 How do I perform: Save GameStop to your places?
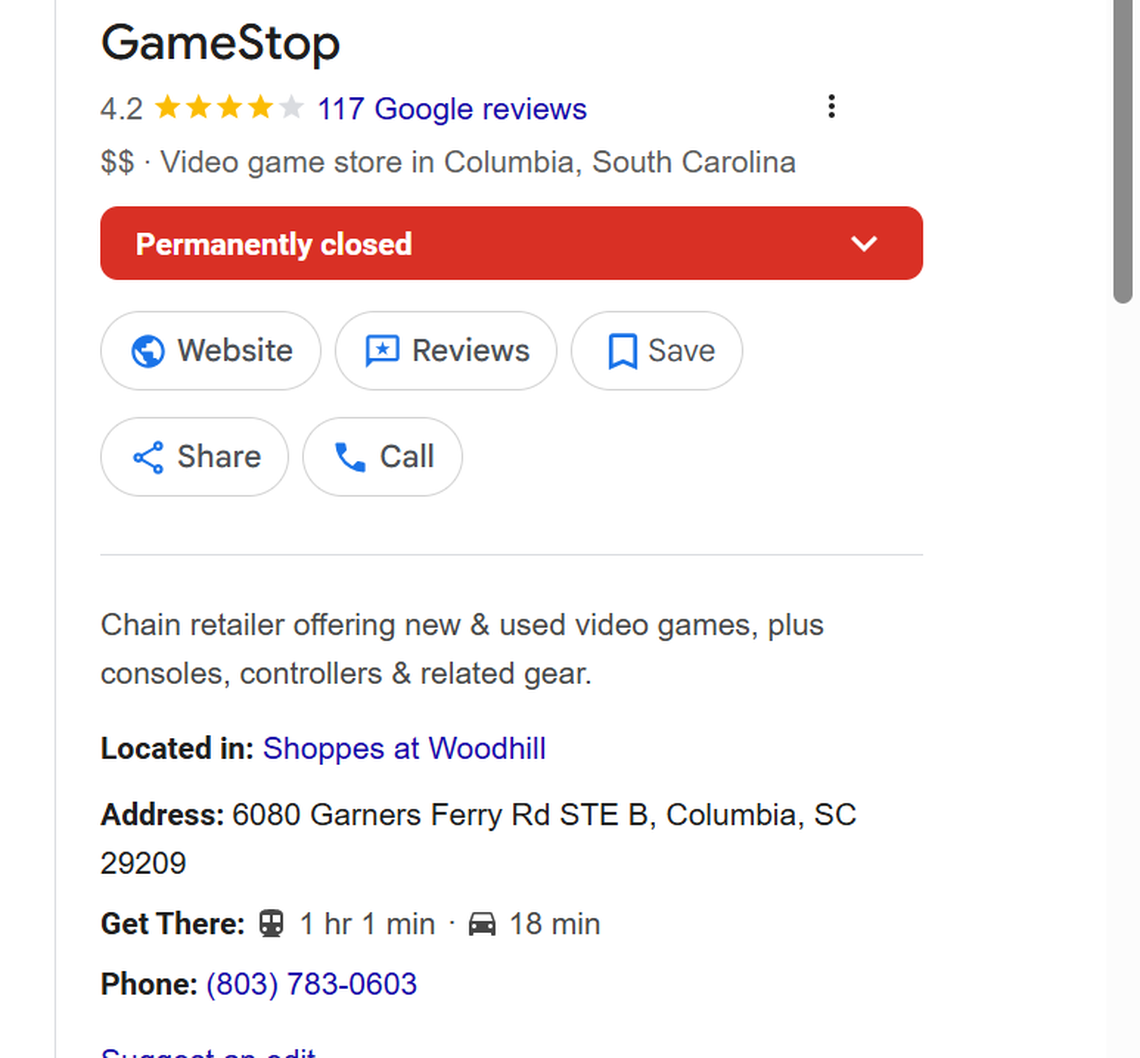point(656,351)
